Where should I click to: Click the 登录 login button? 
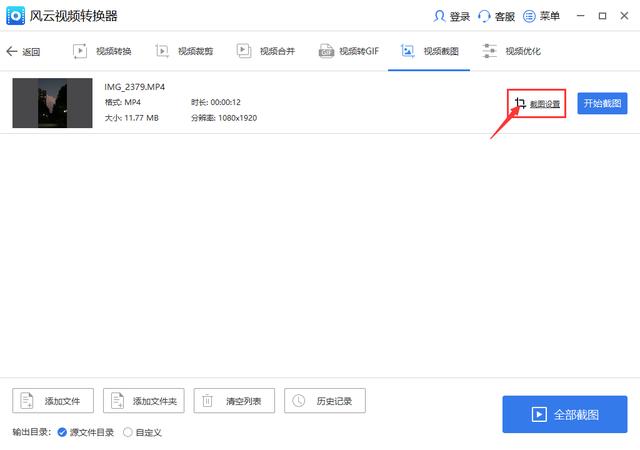pyautogui.click(x=451, y=16)
